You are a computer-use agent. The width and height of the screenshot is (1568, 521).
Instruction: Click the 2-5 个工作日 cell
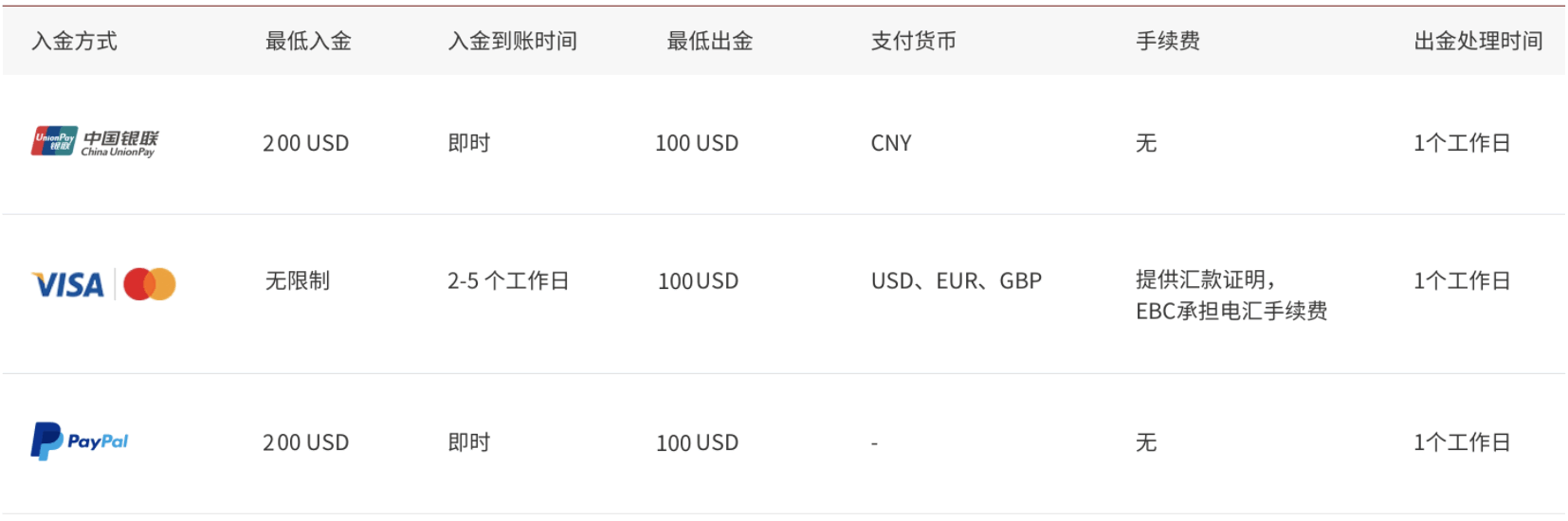[508, 280]
